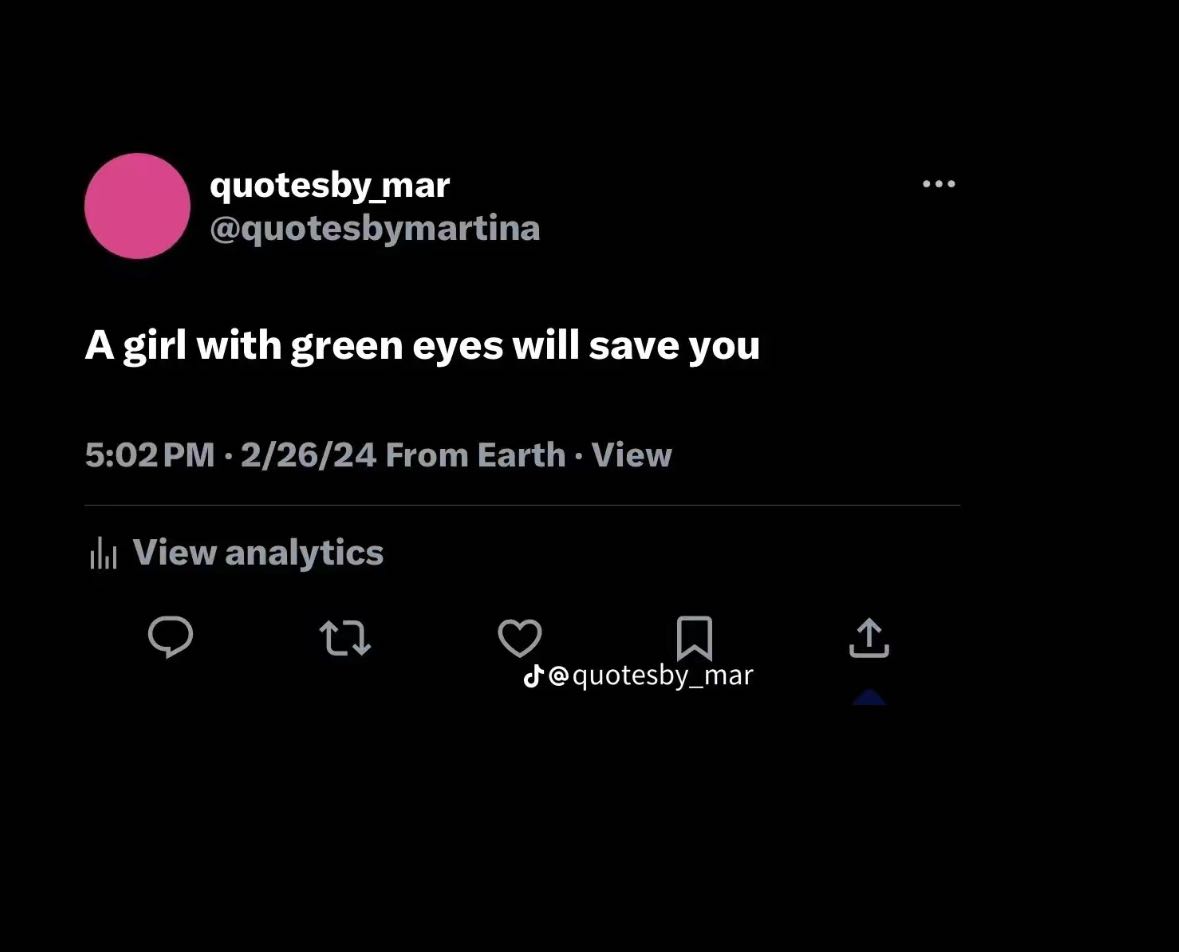Image resolution: width=1179 pixels, height=952 pixels.
Task: Click the 2/26/24 date
Action: pos(308,455)
